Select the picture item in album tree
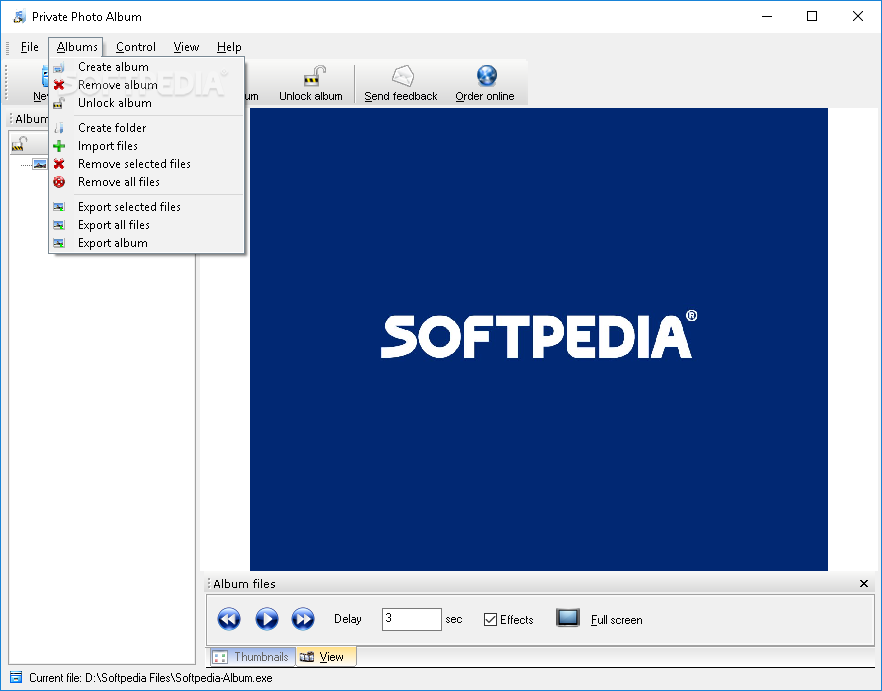This screenshot has height=691, width=882. click(39, 164)
